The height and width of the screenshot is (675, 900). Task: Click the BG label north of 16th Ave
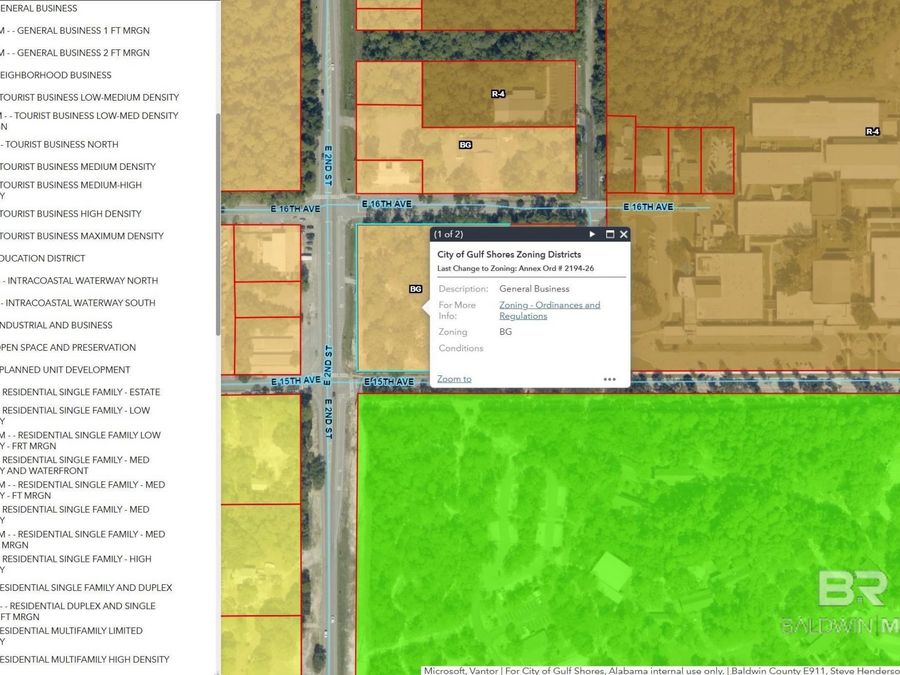465,145
